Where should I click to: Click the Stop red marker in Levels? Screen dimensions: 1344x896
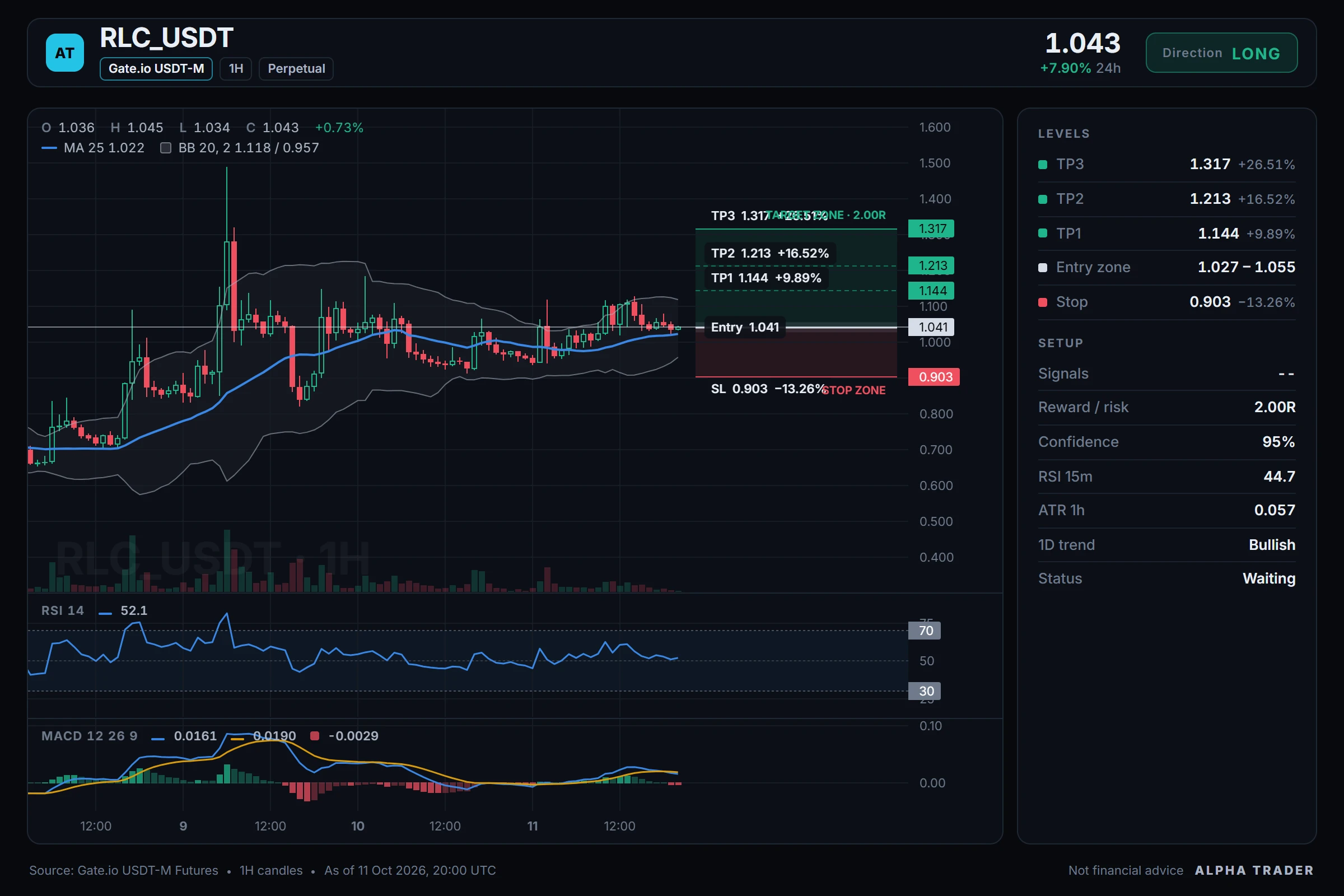[x=1042, y=302]
